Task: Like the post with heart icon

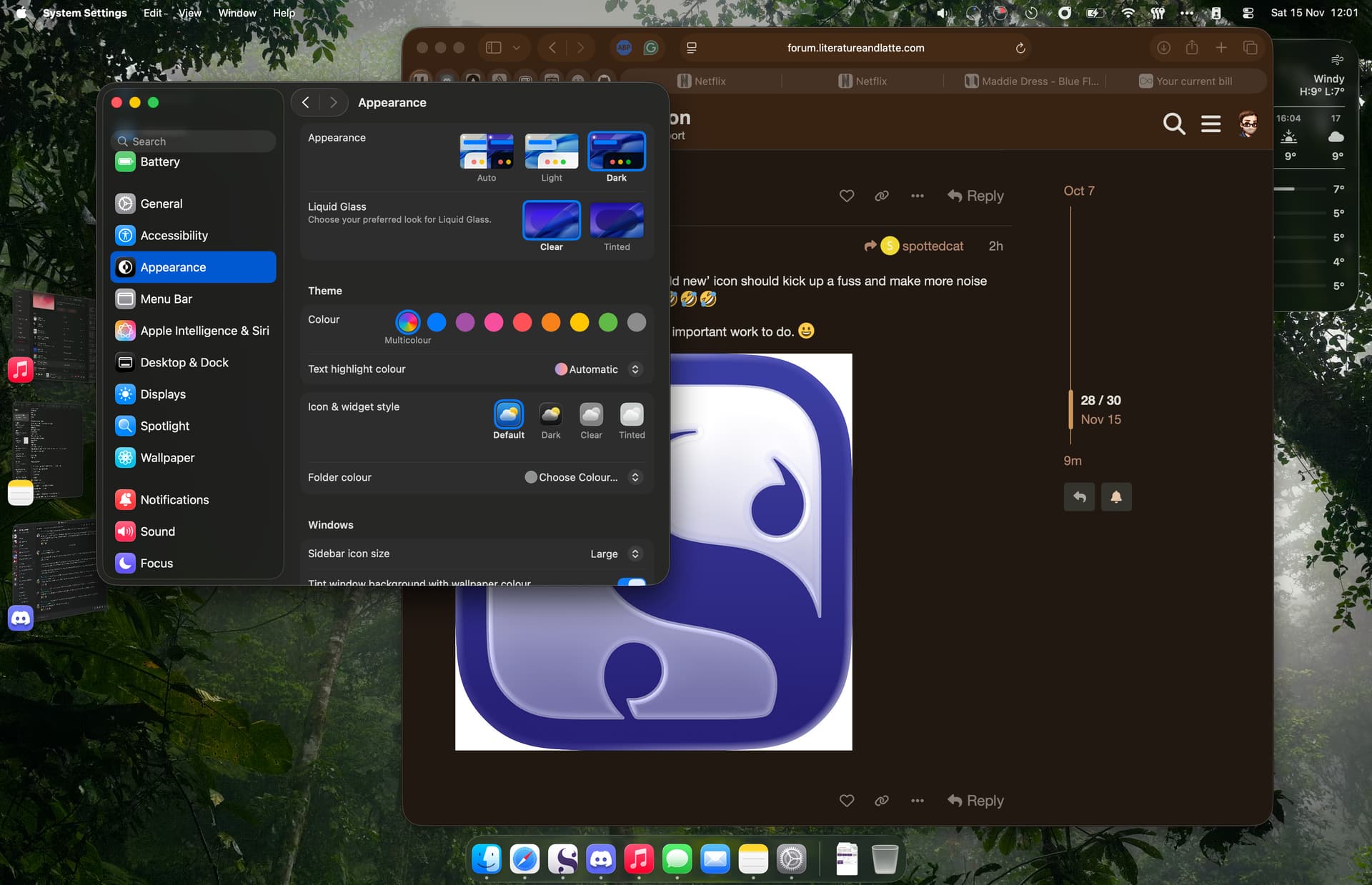Action: coord(847,196)
